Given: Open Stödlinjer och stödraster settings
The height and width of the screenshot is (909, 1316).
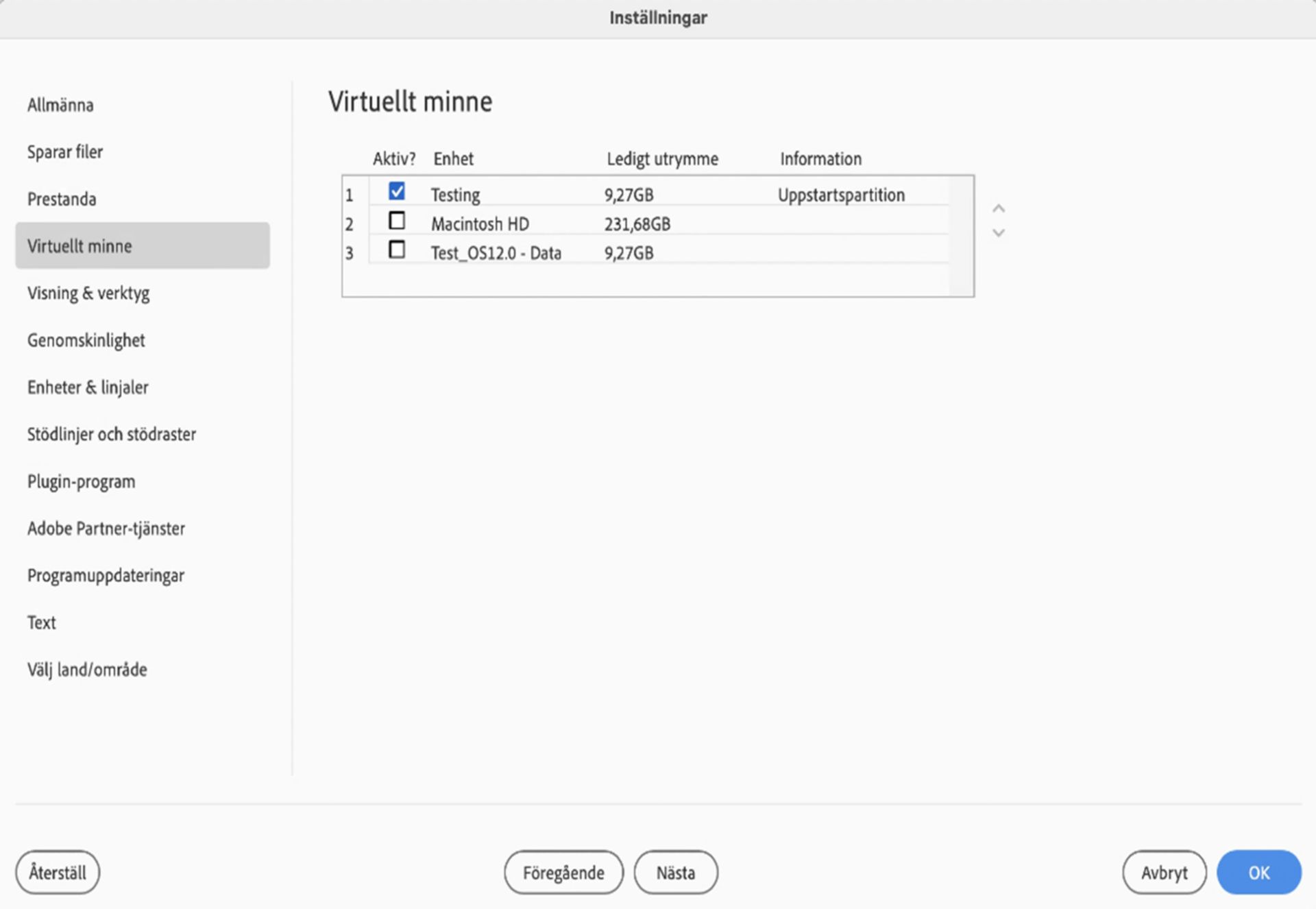Looking at the screenshot, I should coord(112,435).
